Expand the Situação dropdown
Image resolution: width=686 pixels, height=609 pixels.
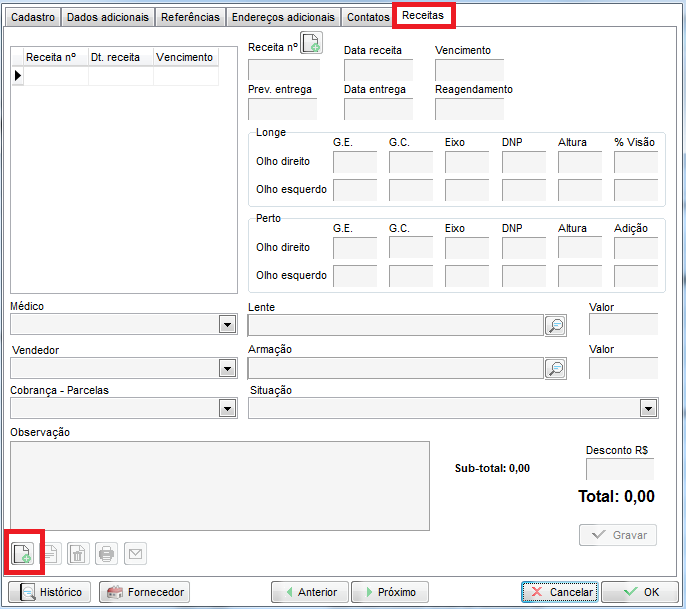[x=648, y=408]
